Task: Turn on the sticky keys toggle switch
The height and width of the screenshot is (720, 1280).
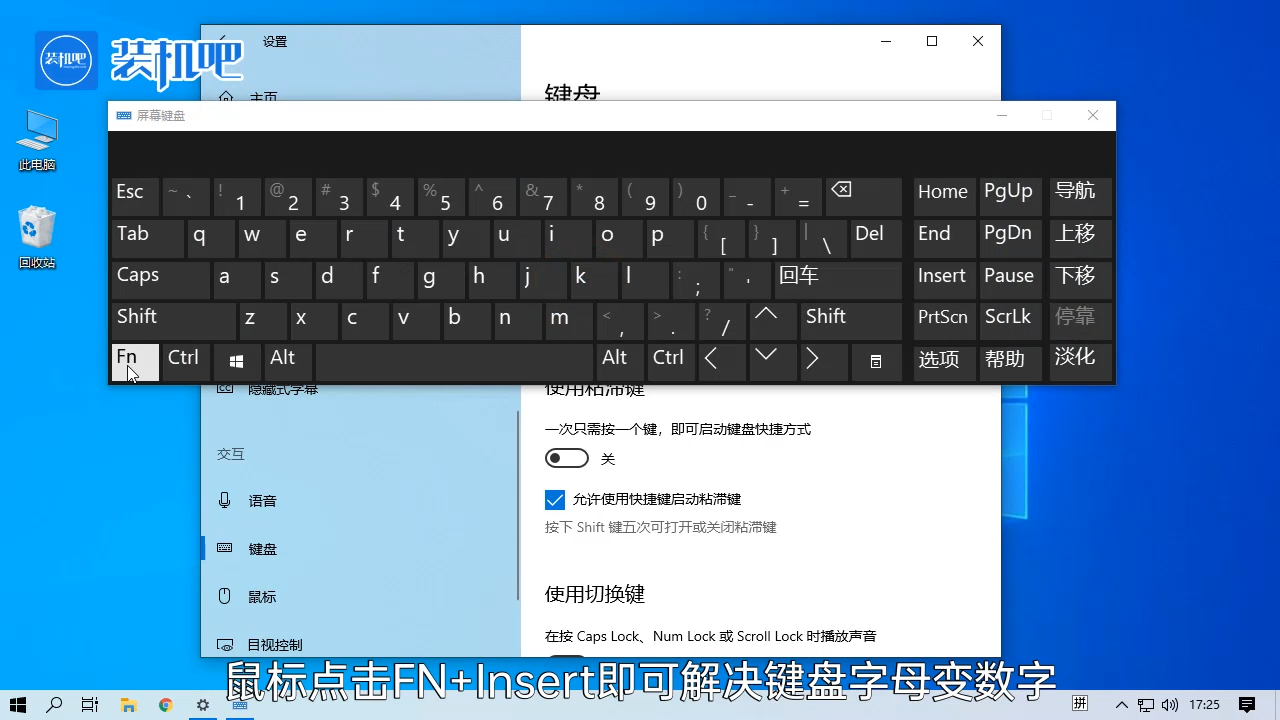Action: pos(566,458)
